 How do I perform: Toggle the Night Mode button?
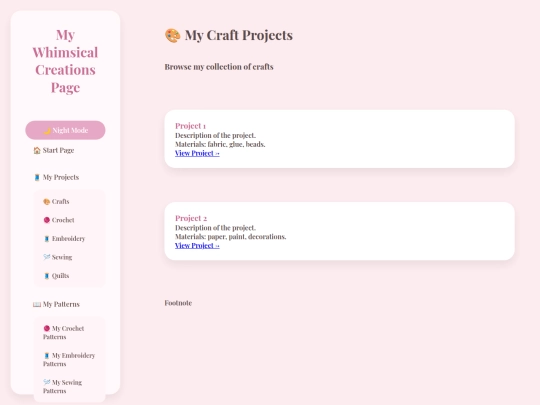[x=65, y=130]
